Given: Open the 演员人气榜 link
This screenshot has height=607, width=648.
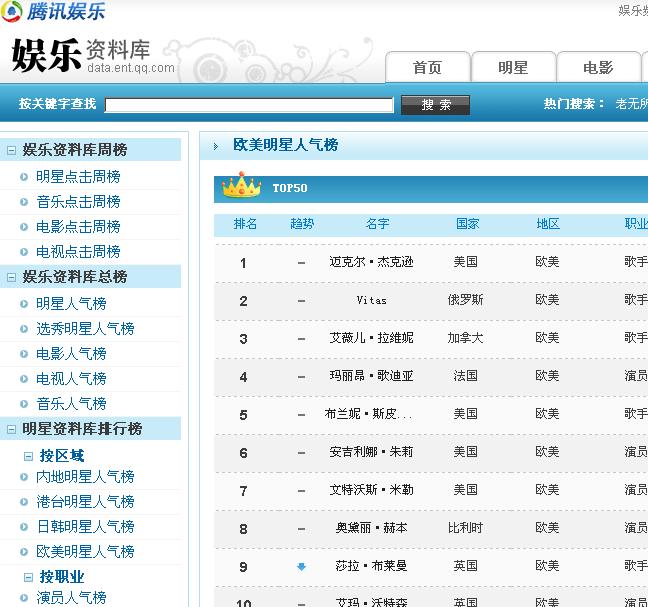Looking at the screenshot, I should 71,597.
